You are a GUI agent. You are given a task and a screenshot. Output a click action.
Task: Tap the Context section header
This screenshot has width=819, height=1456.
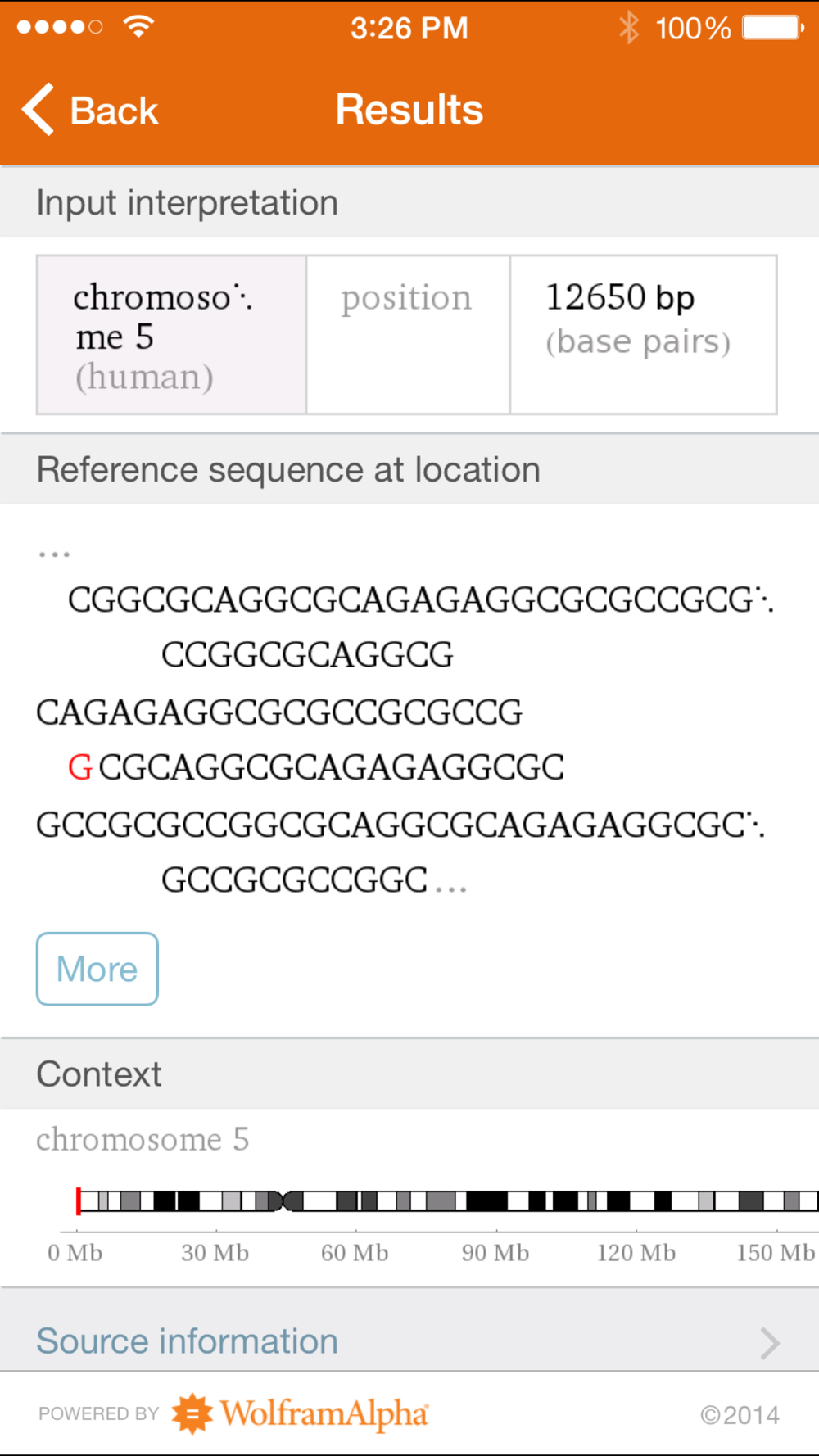99,1074
